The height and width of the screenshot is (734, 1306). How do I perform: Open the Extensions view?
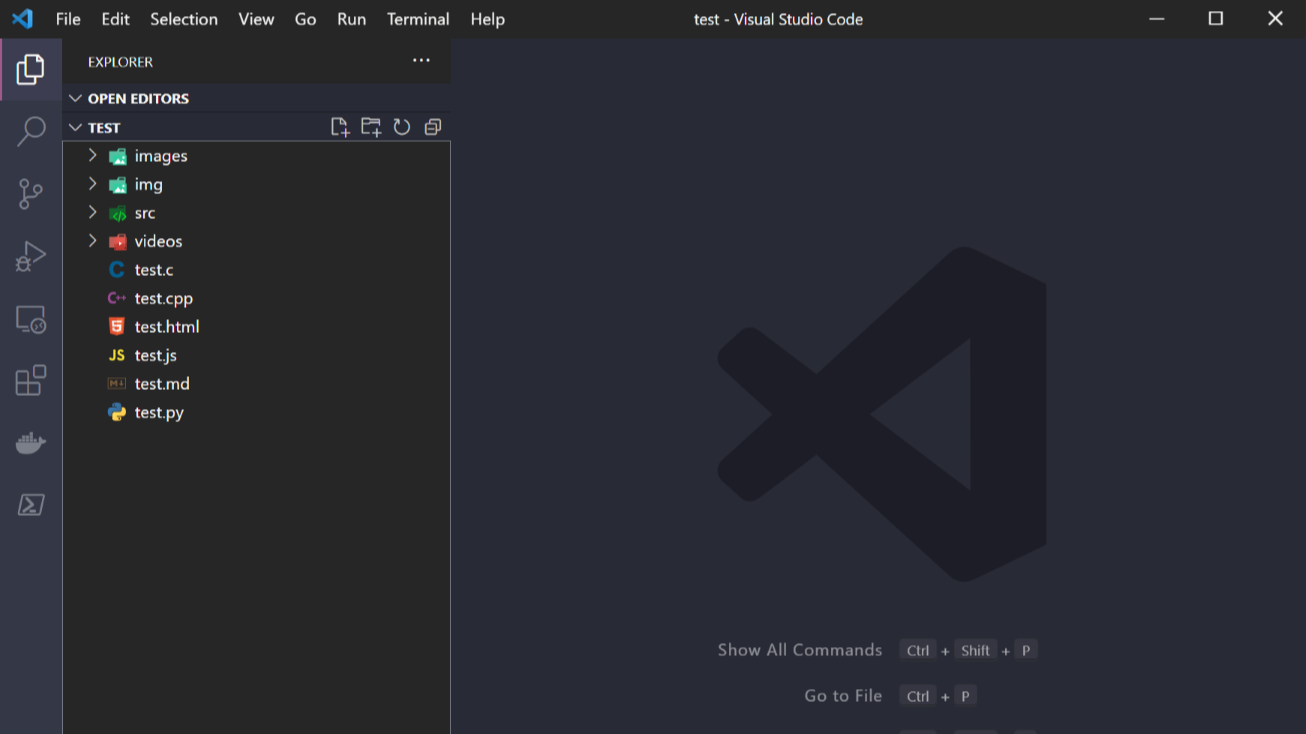31,380
